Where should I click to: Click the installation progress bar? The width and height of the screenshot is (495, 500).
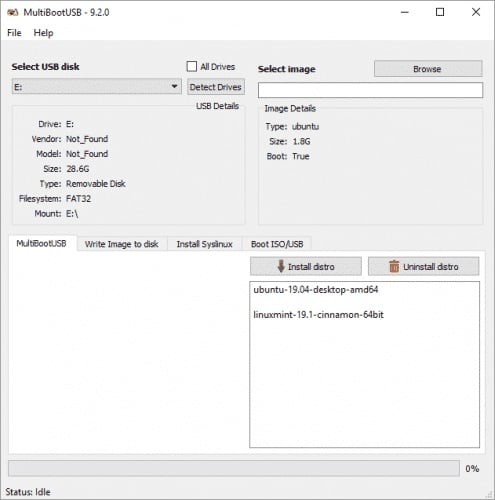[x=234, y=468]
